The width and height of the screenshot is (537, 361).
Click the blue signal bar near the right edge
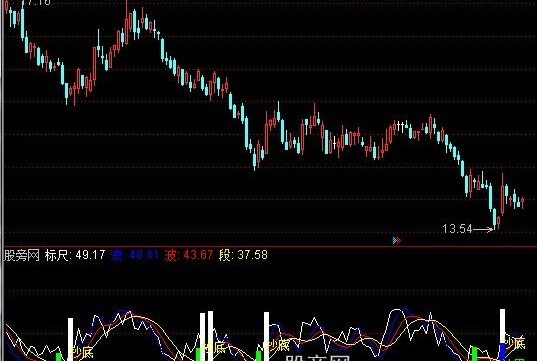pyautogui.click(x=502, y=352)
